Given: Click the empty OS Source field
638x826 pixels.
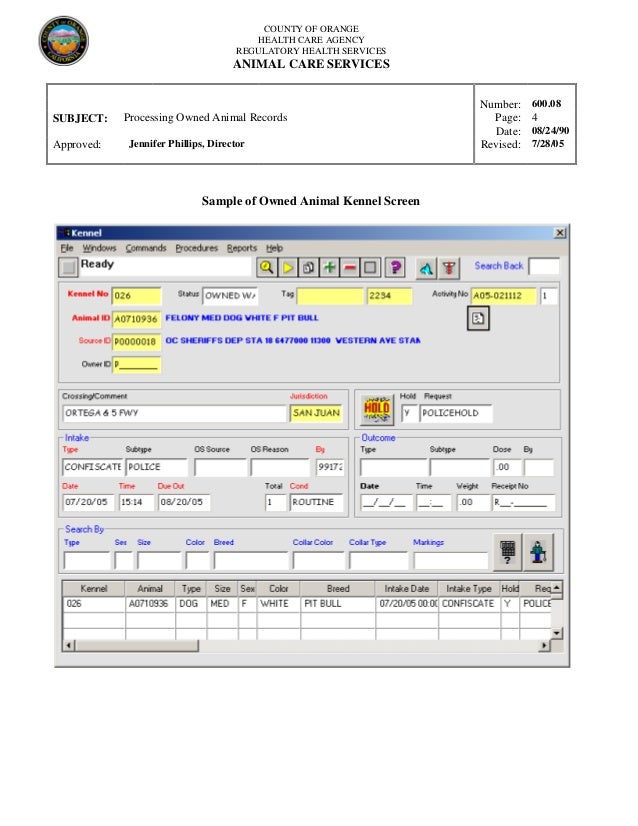Looking at the screenshot, I should tap(220, 467).
